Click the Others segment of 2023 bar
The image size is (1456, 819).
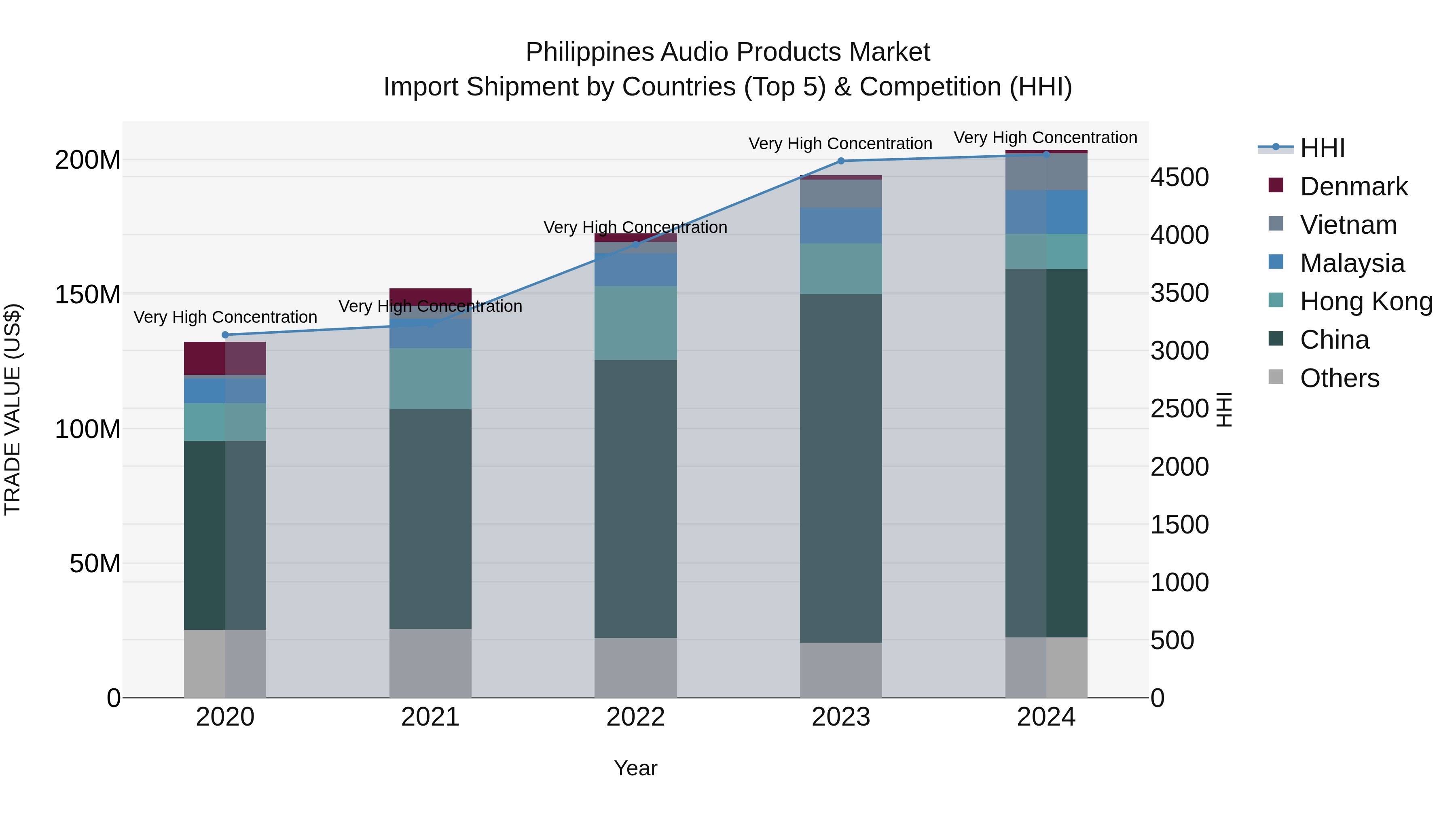pyautogui.click(x=840, y=670)
